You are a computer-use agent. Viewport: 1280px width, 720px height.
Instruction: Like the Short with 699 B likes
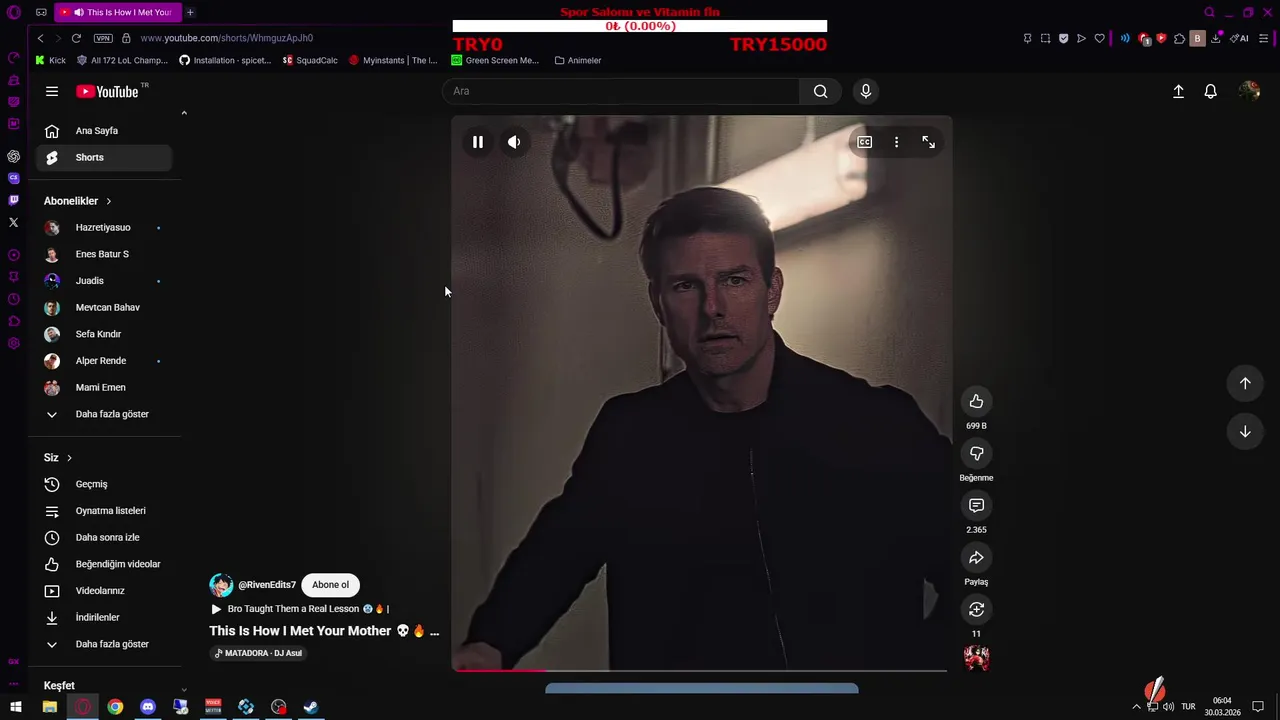tap(977, 402)
